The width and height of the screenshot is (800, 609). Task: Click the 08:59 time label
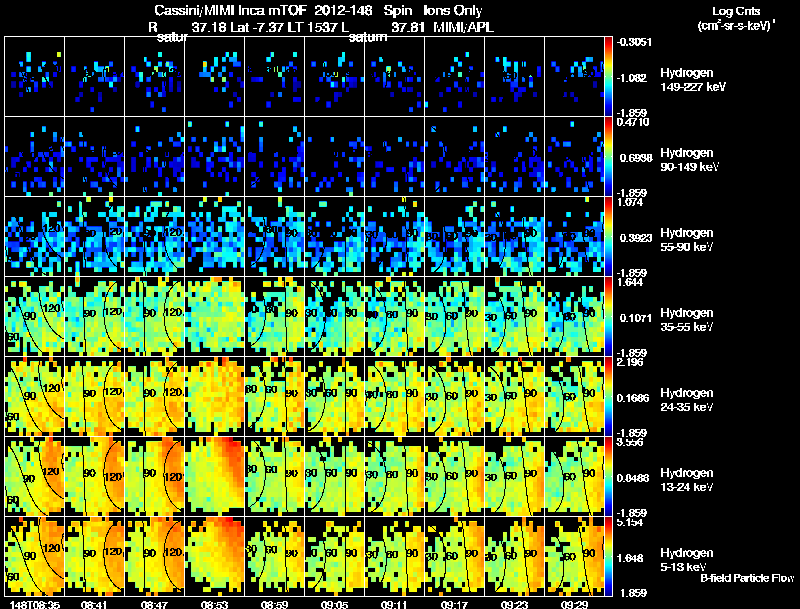click(x=274, y=604)
